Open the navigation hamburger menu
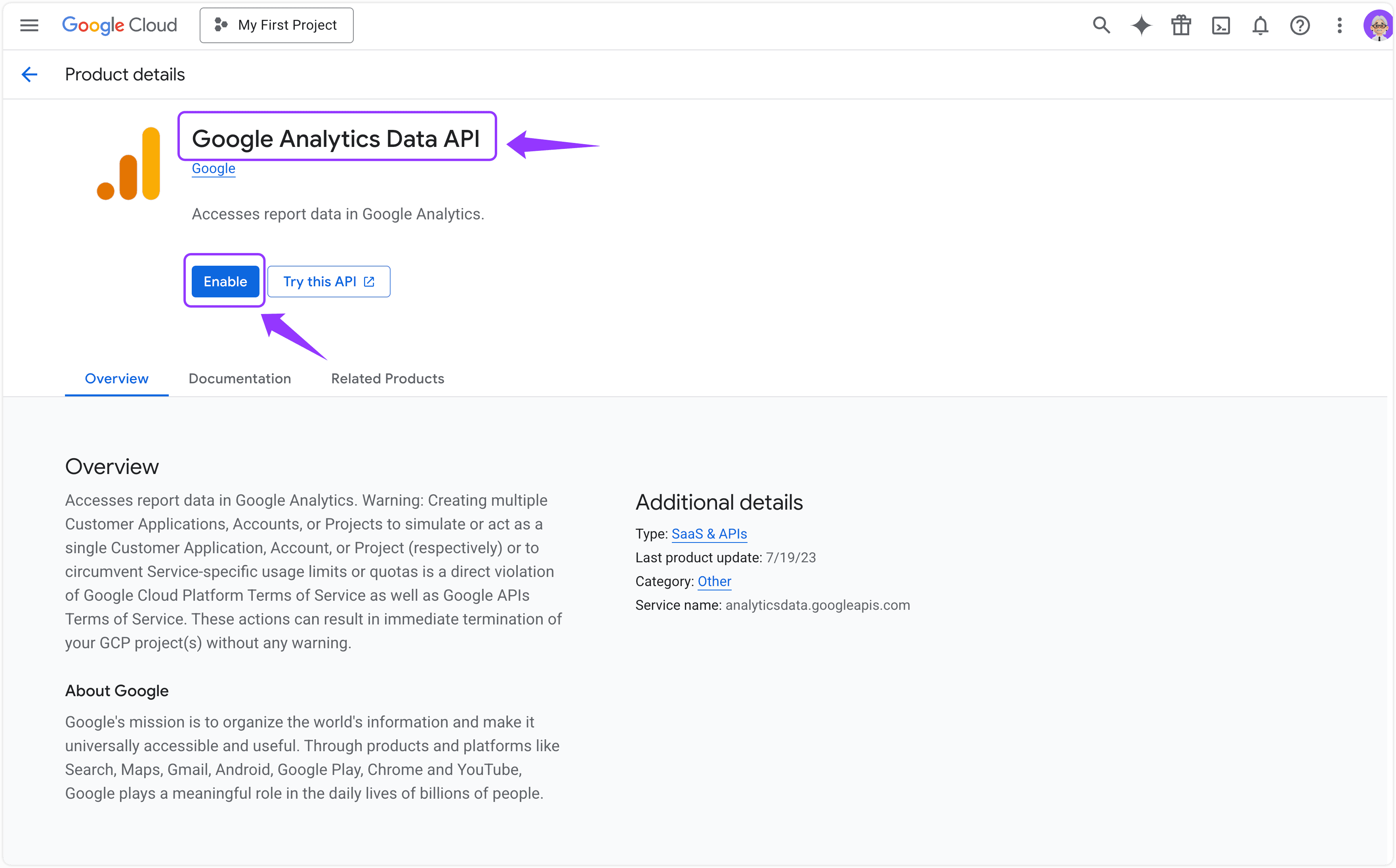Image resolution: width=1396 pixels, height=868 pixels. point(29,25)
